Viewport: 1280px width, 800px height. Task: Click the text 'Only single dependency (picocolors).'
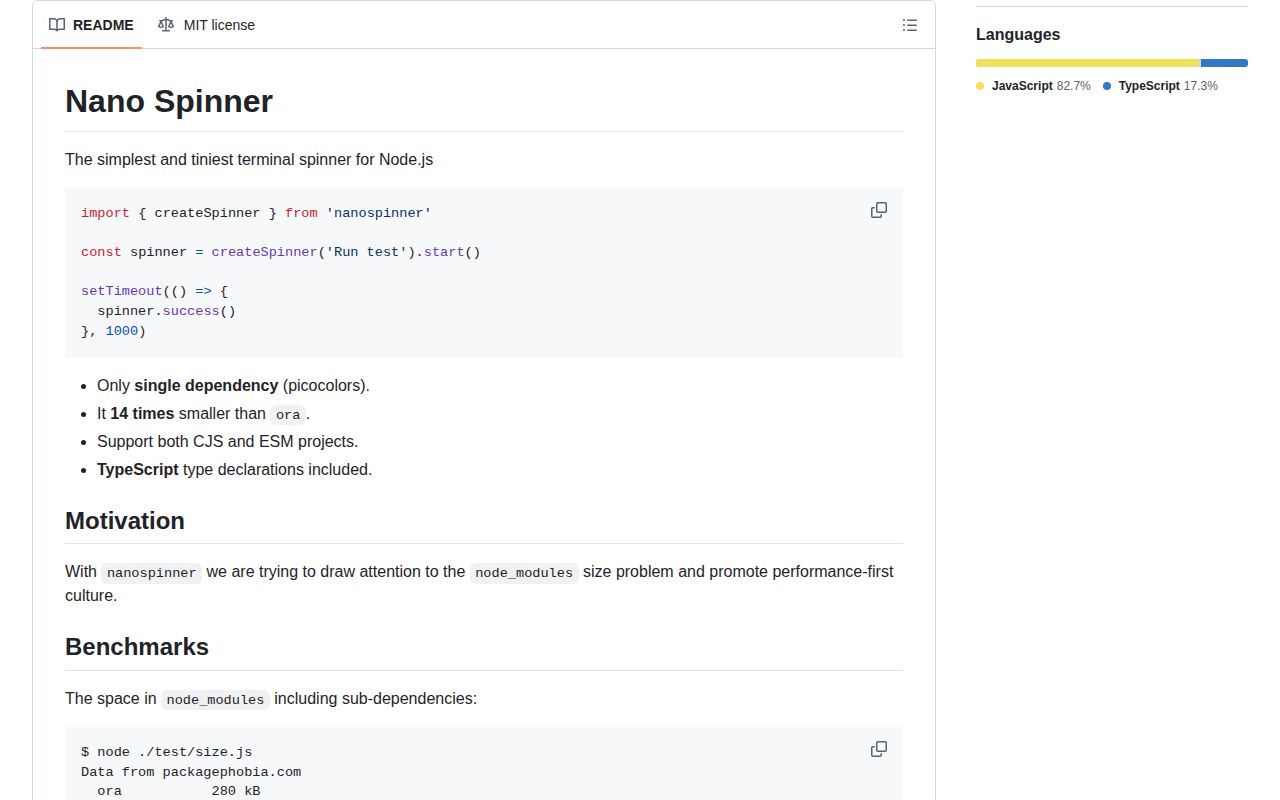pos(233,385)
